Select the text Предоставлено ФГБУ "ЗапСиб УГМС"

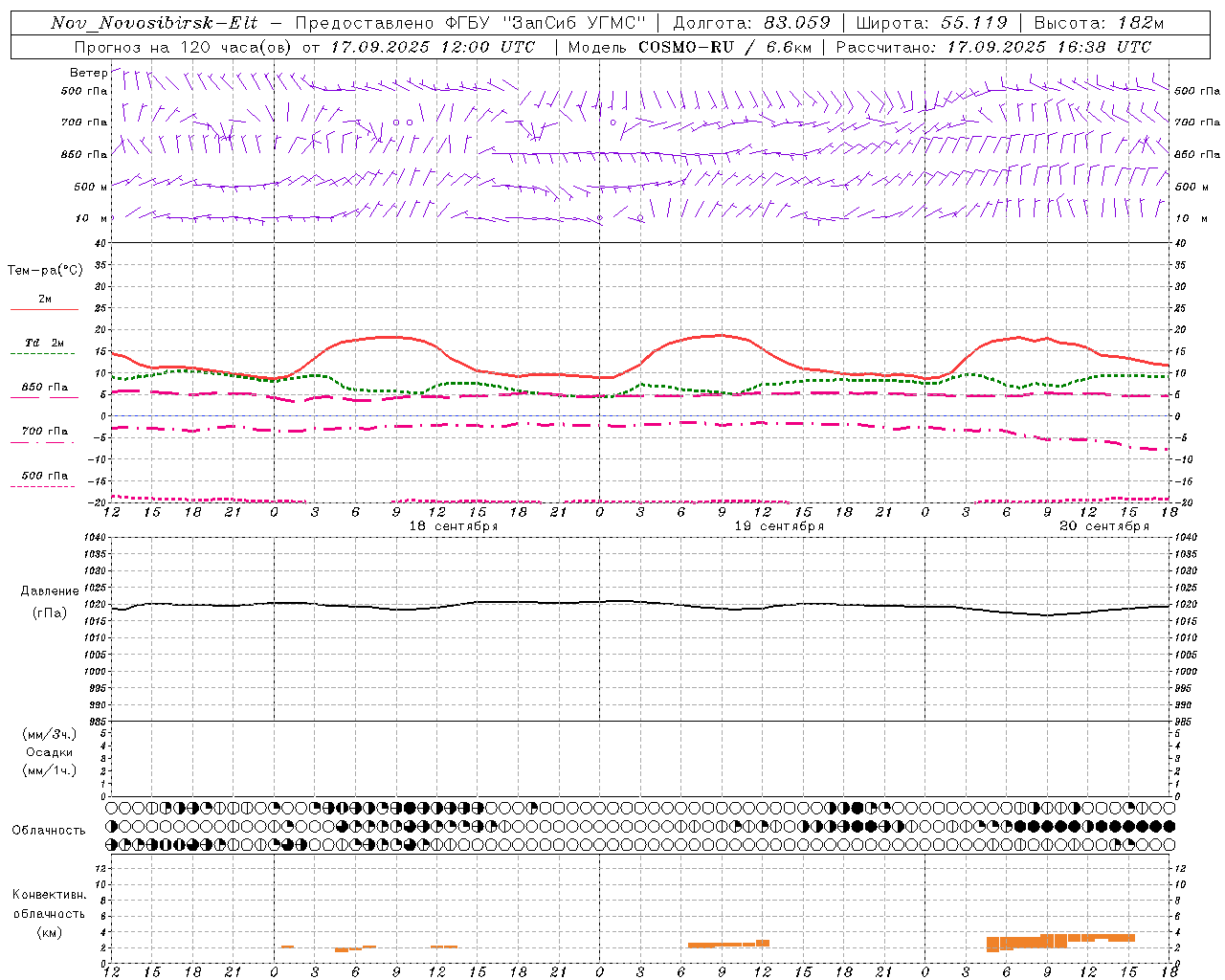(x=471, y=24)
